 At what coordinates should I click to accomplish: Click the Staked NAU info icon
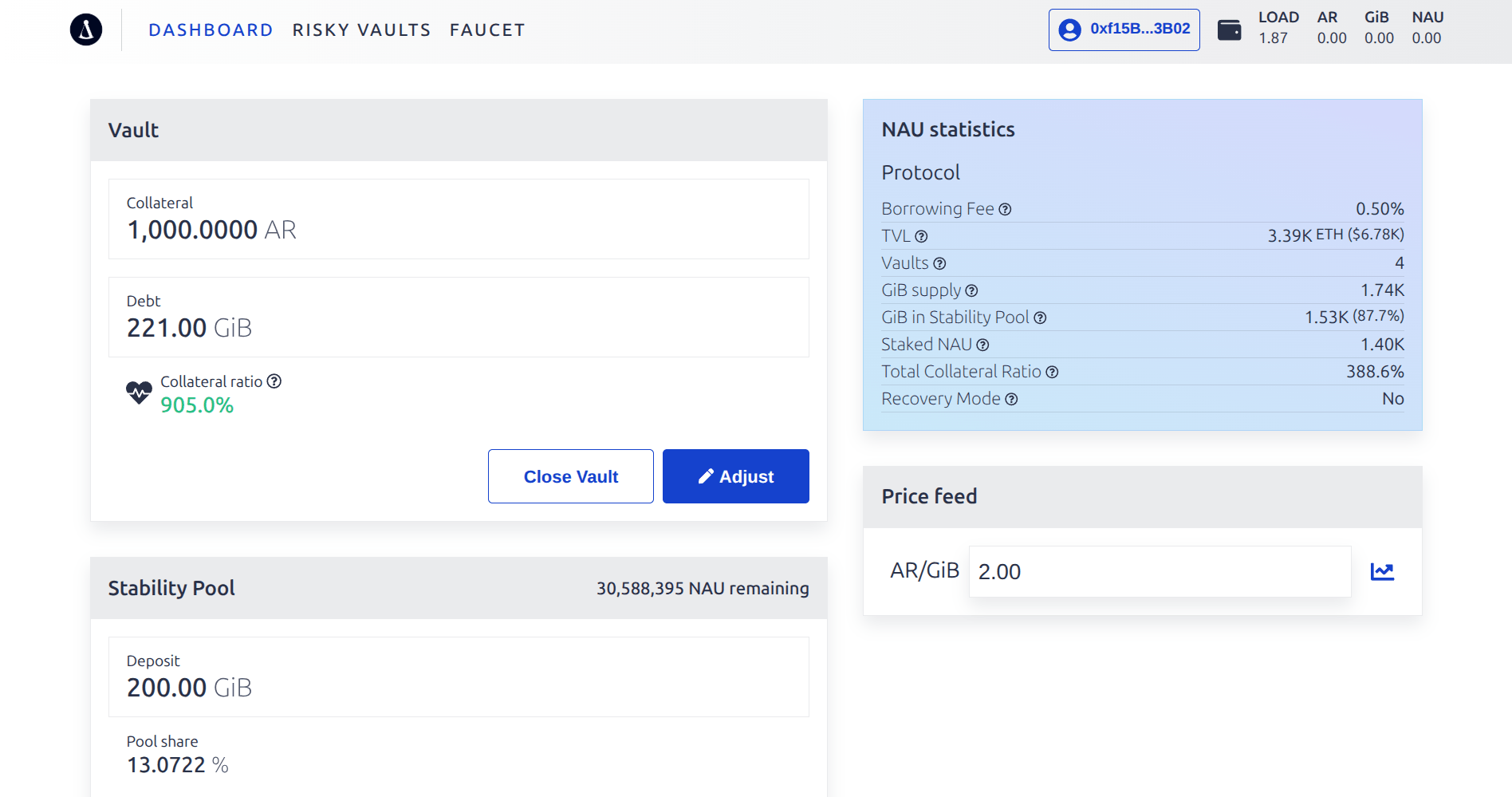[982, 345]
